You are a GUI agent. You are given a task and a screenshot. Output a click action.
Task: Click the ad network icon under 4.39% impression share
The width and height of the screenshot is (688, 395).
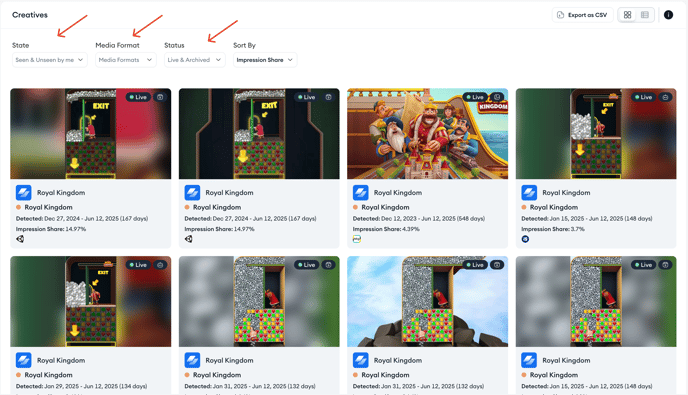[x=357, y=239]
